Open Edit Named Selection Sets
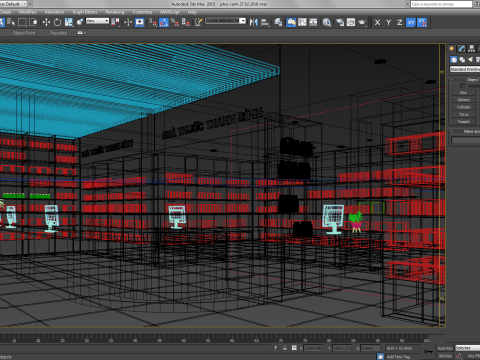This screenshot has width=480, height=360. click(199, 22)
